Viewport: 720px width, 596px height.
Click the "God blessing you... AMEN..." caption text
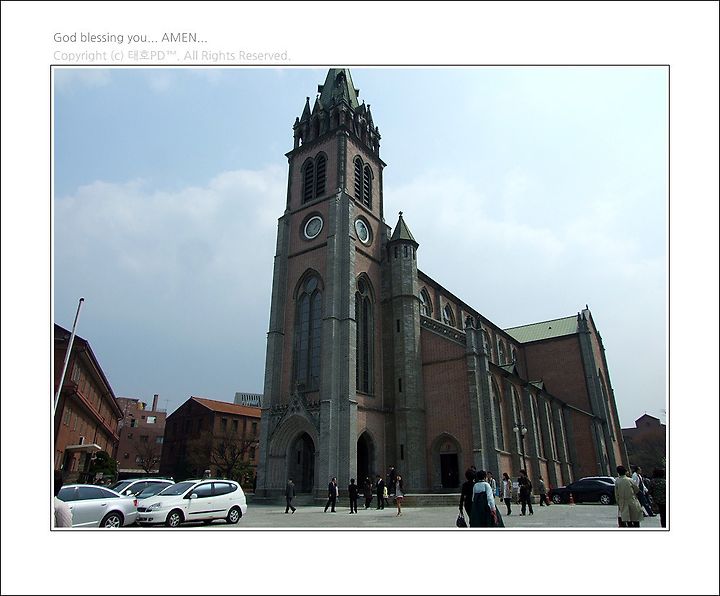130,38
